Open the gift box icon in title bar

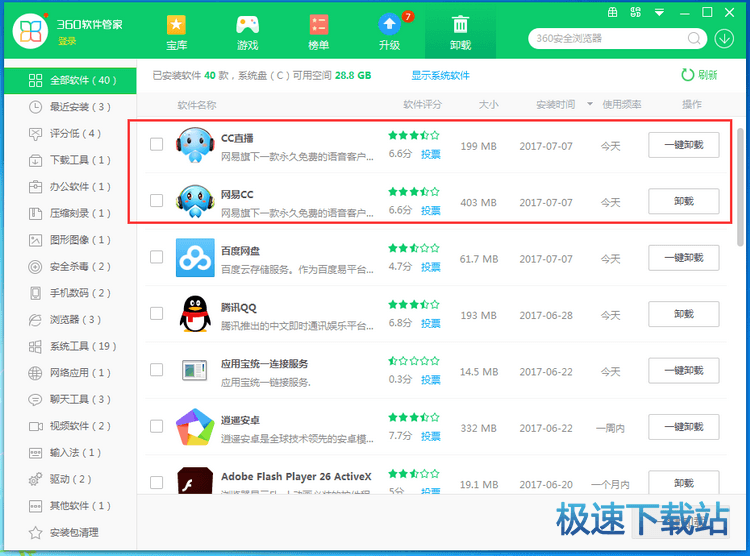pos(612,12)
